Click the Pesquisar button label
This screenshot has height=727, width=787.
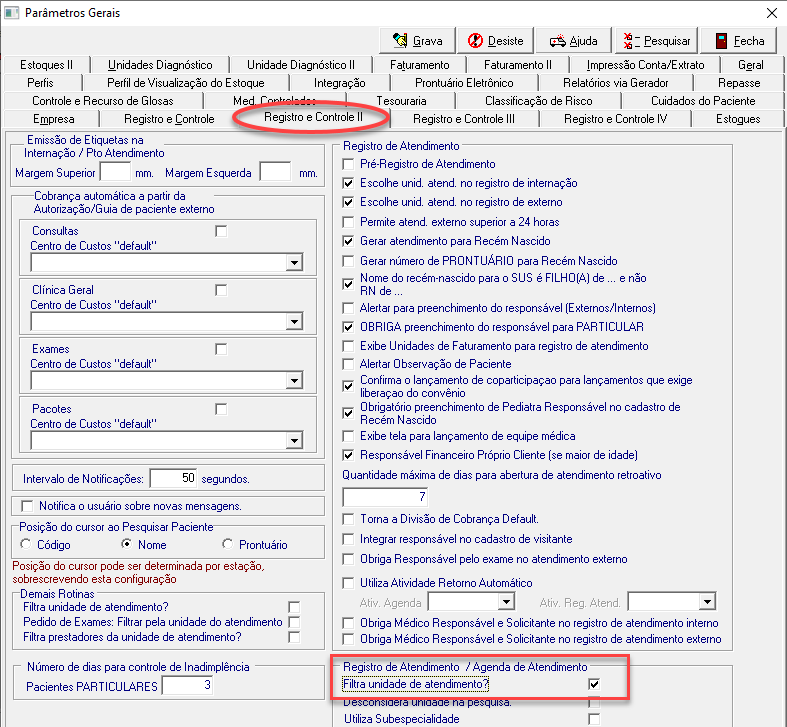click(x=667, y=41)
